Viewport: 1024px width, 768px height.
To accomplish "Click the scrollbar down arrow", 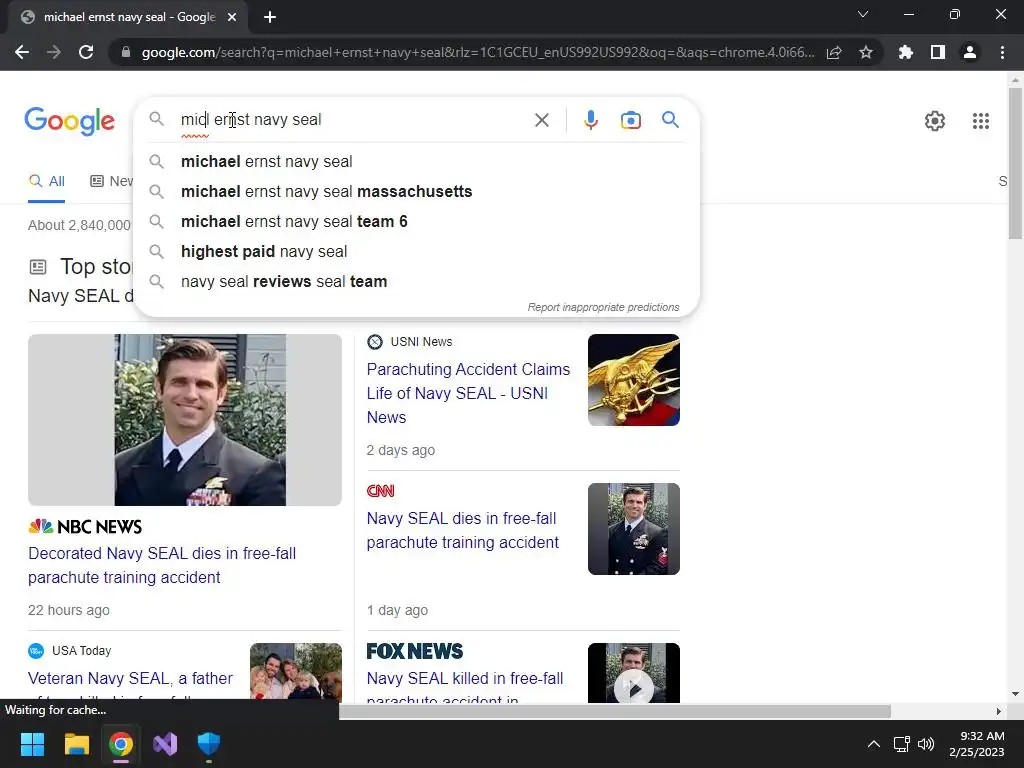I will [x=1015, y=694].
